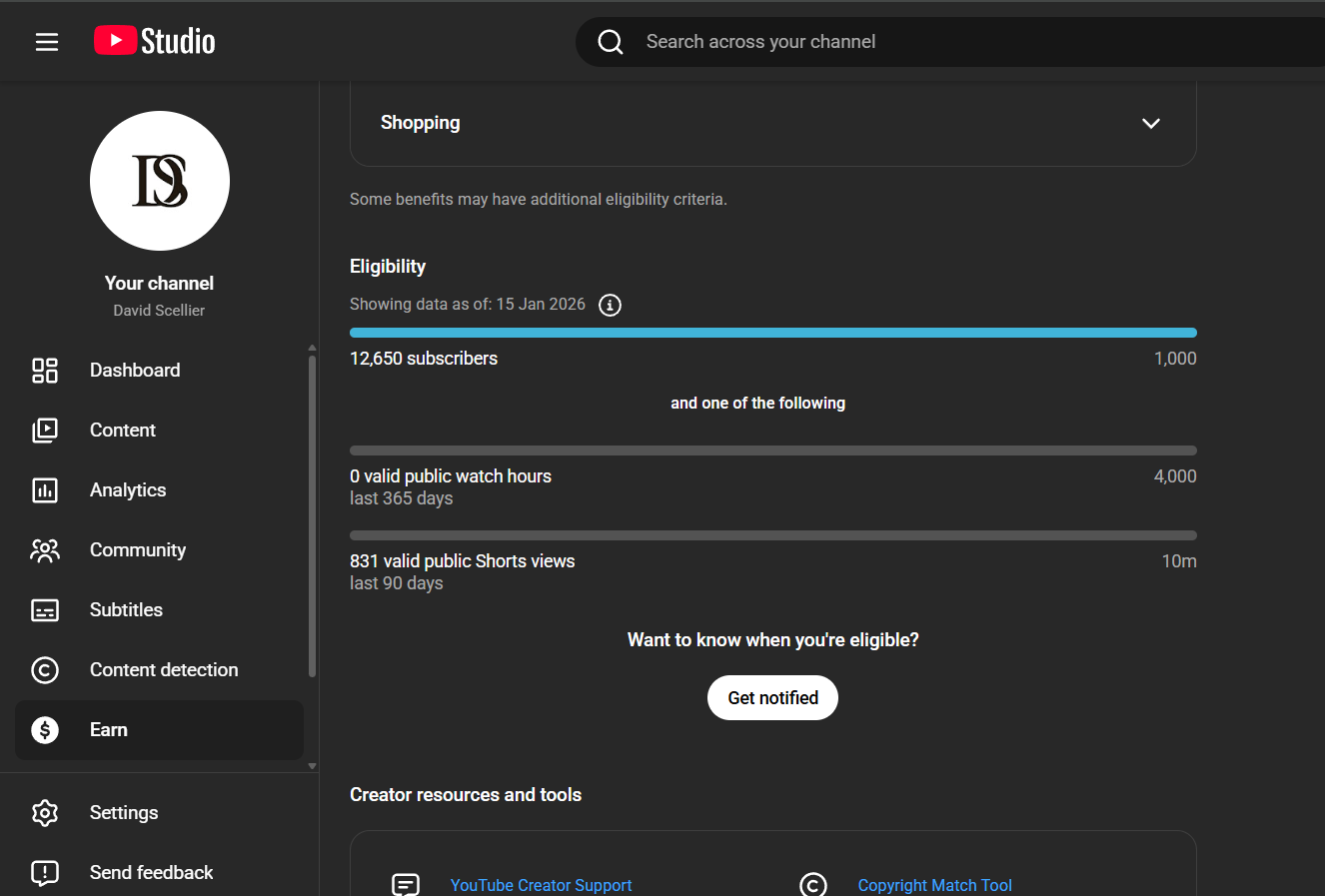
Task: Open info tooltip beside data date
Action: tap(610, 305)
